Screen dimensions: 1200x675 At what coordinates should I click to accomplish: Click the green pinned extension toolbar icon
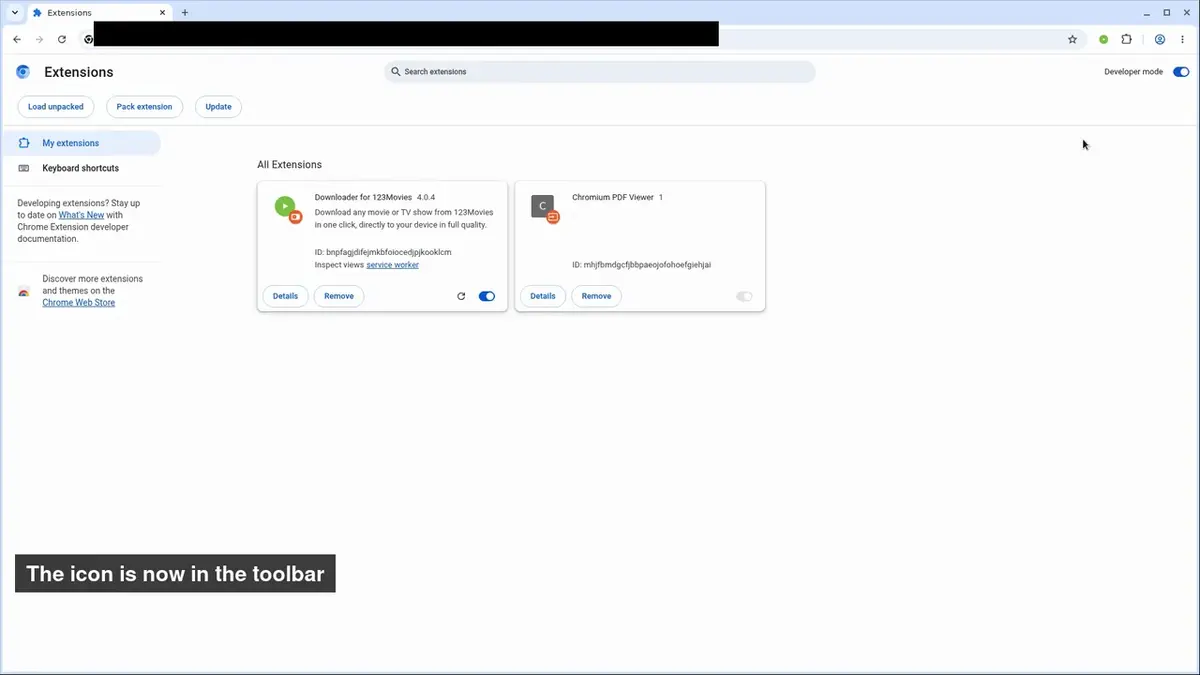[x=1104, y=39]
